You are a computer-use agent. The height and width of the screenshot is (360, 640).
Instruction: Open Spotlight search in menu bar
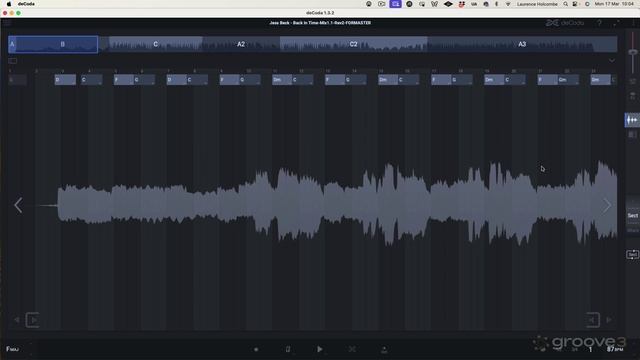click(565, 4)
